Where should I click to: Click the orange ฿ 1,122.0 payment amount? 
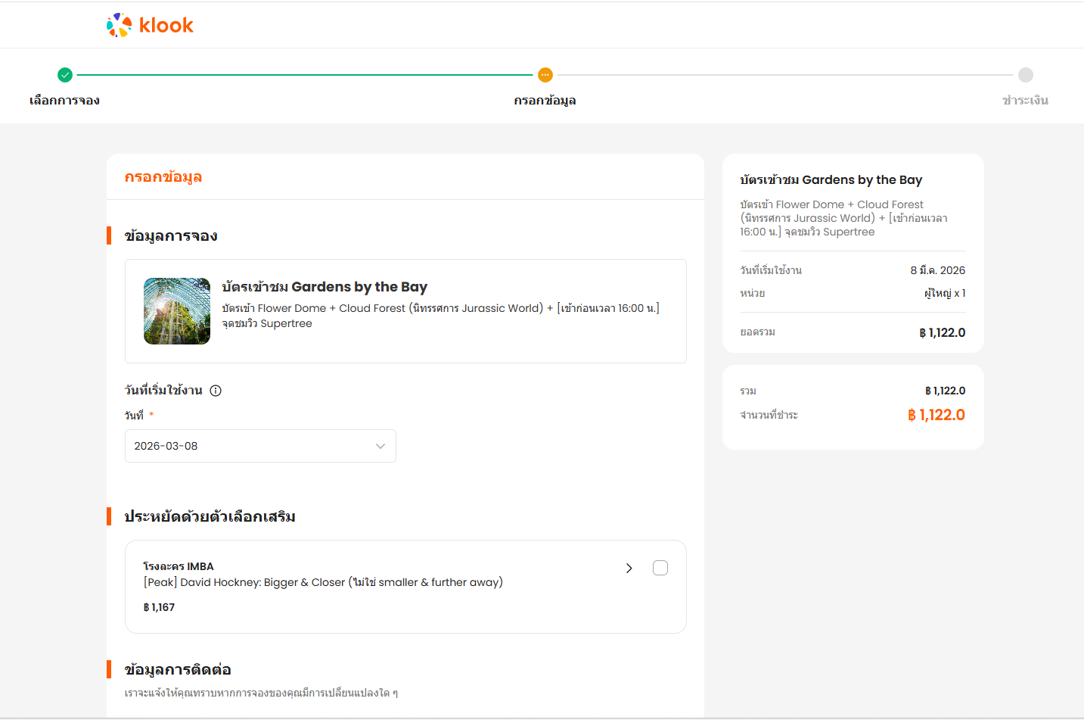pyautogui.click(x=936, y=415)
